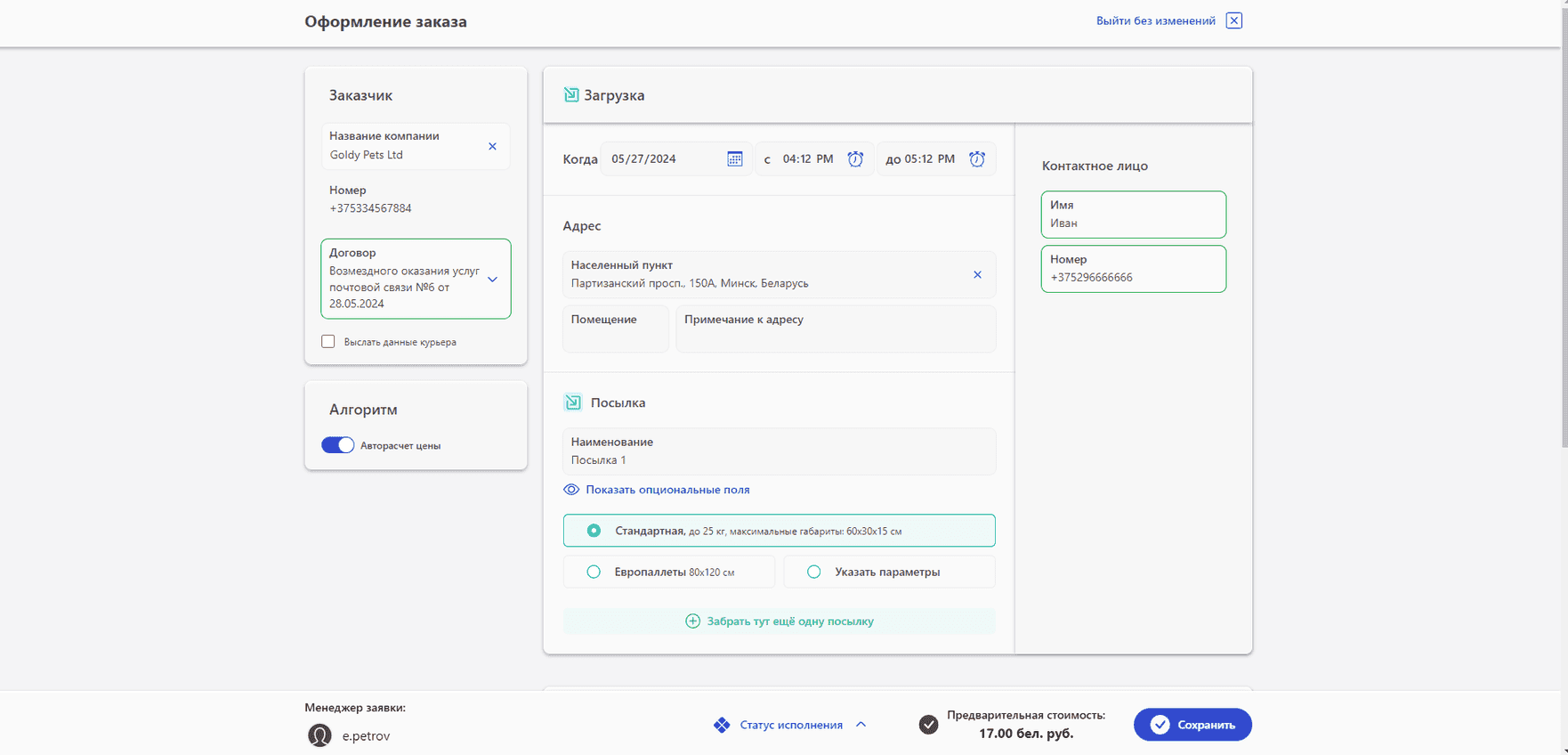Click the preliminary cost checkmark icon

coord(928,725)
